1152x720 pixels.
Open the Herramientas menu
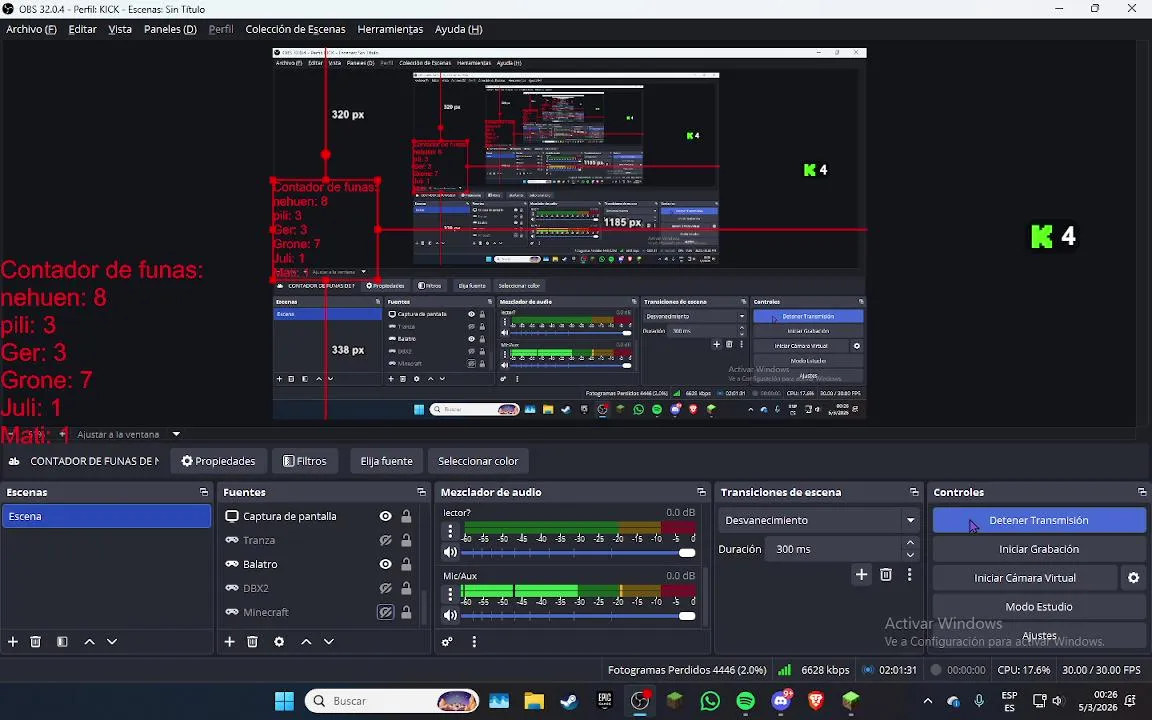390,29
